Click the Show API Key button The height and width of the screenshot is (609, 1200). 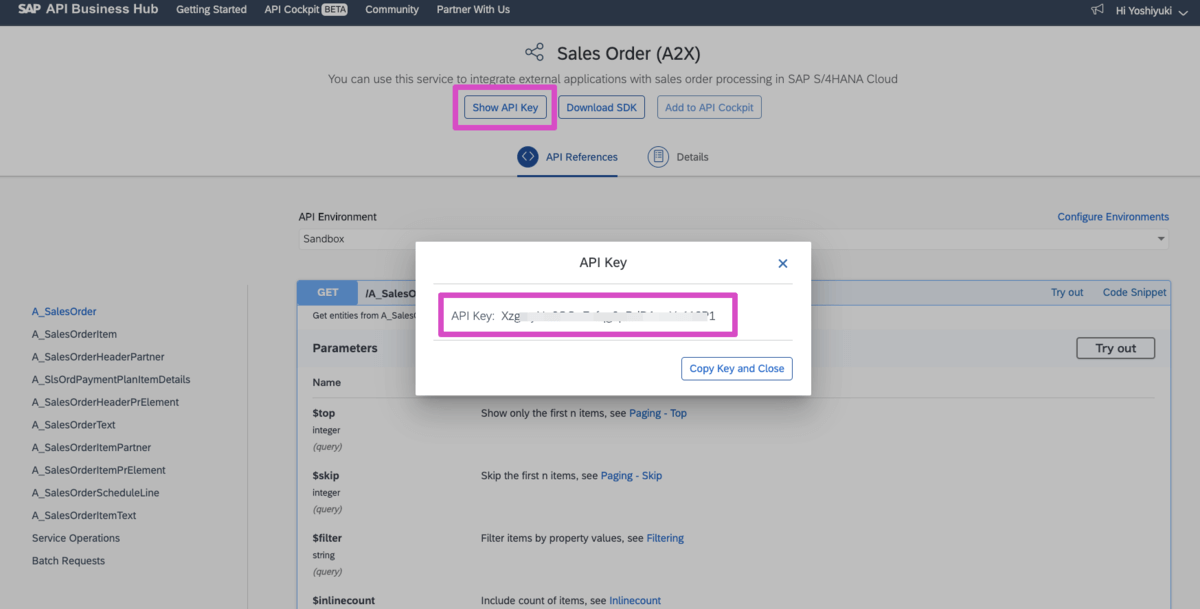[505, 108]
